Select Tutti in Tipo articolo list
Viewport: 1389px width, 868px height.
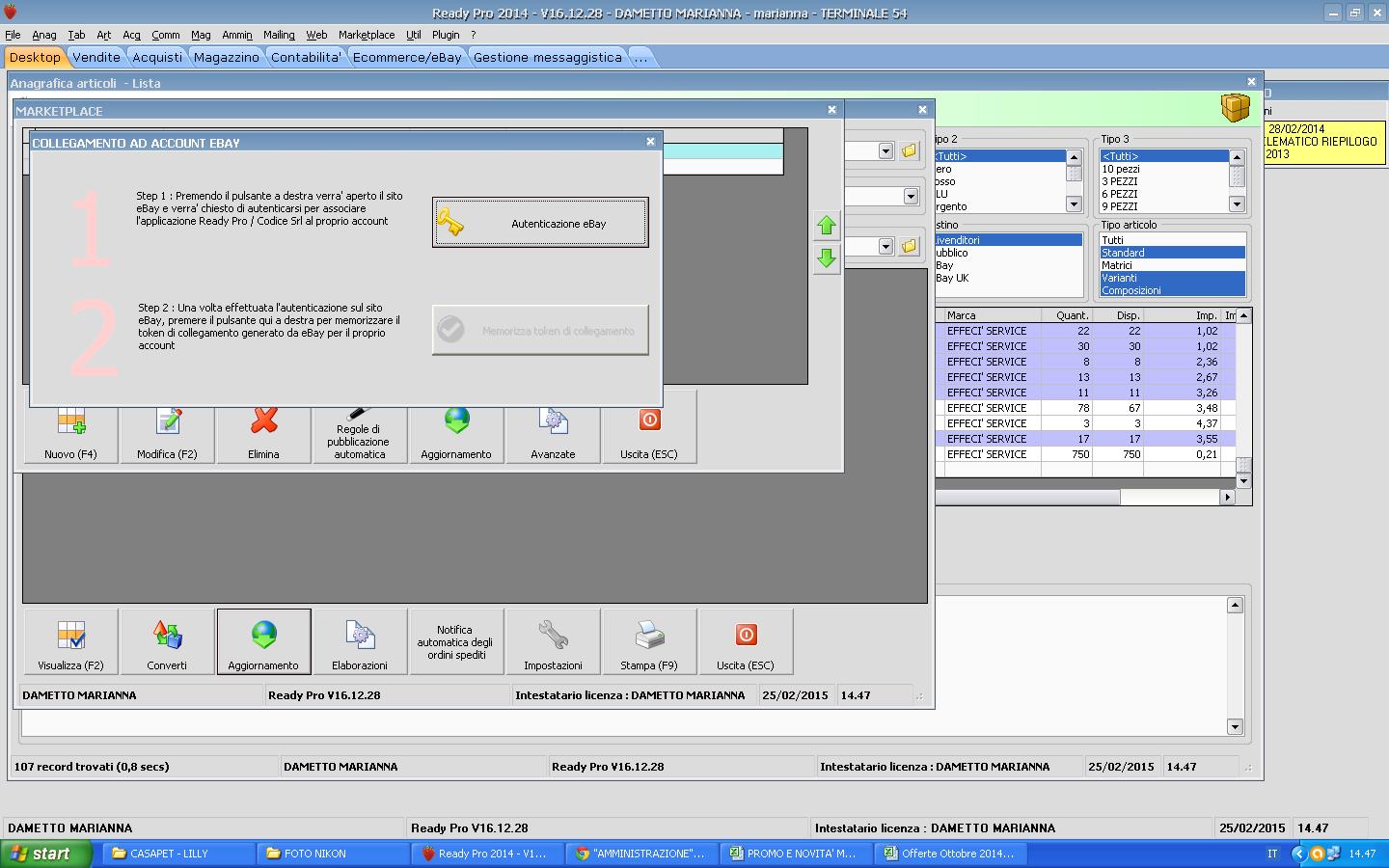1173,240
